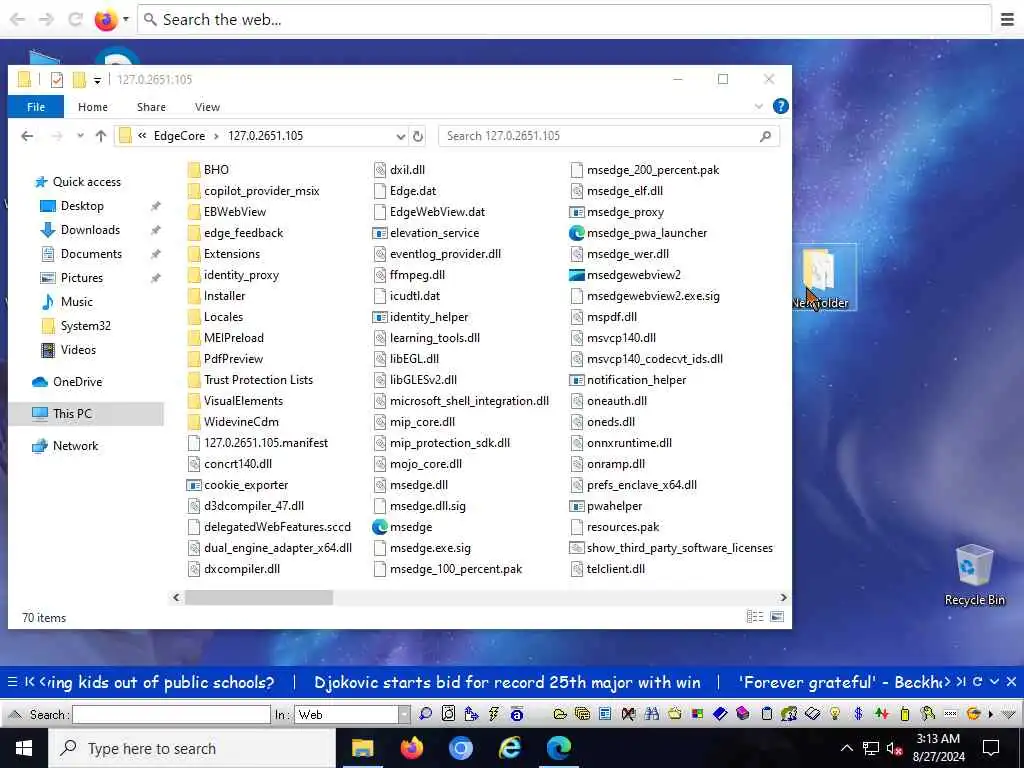Select msedgewebview2 application file
Screen dimensions: 1024x768
click(624, 274)
